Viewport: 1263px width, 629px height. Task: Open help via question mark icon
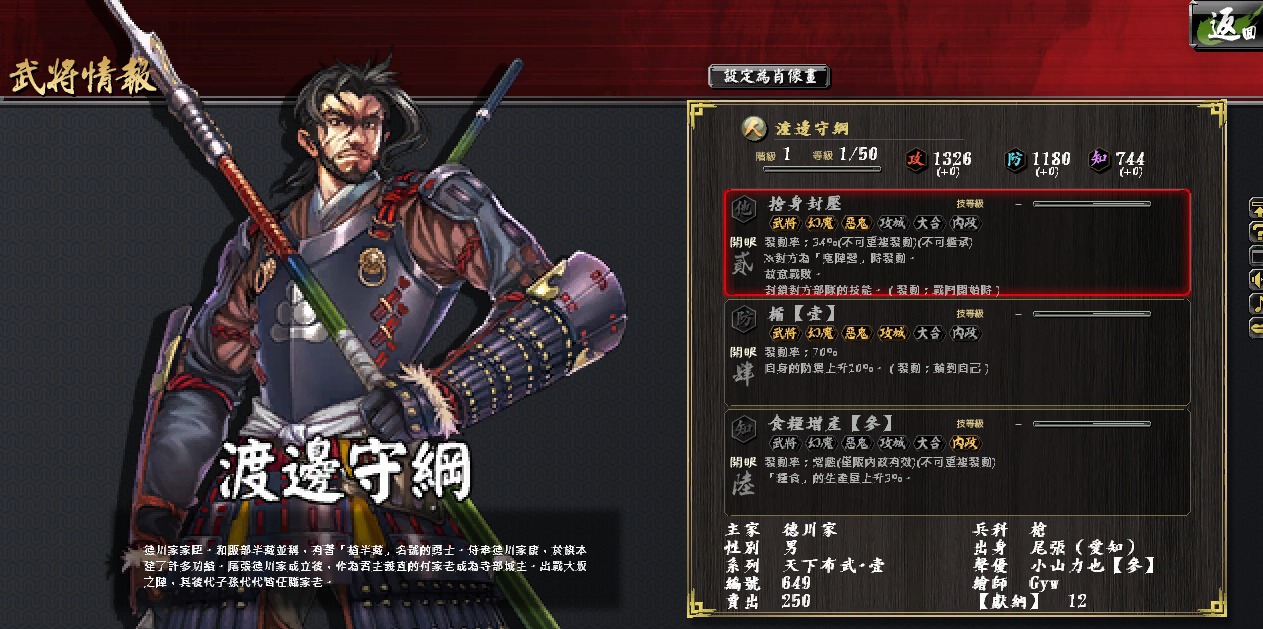(x=1256, y=232)
